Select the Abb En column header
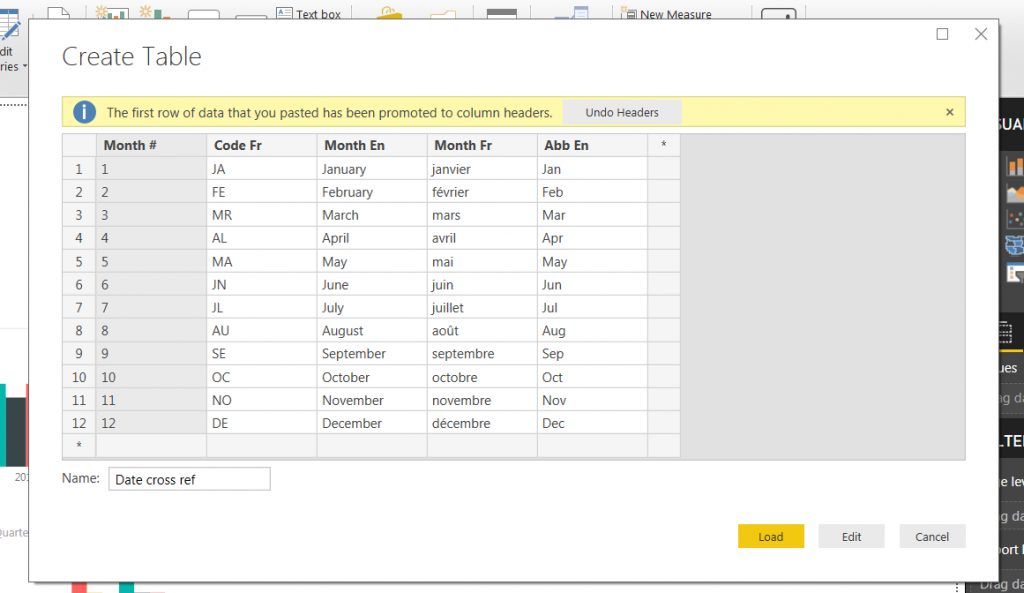Screen dimensions: 1024x593 pos(591,145)
